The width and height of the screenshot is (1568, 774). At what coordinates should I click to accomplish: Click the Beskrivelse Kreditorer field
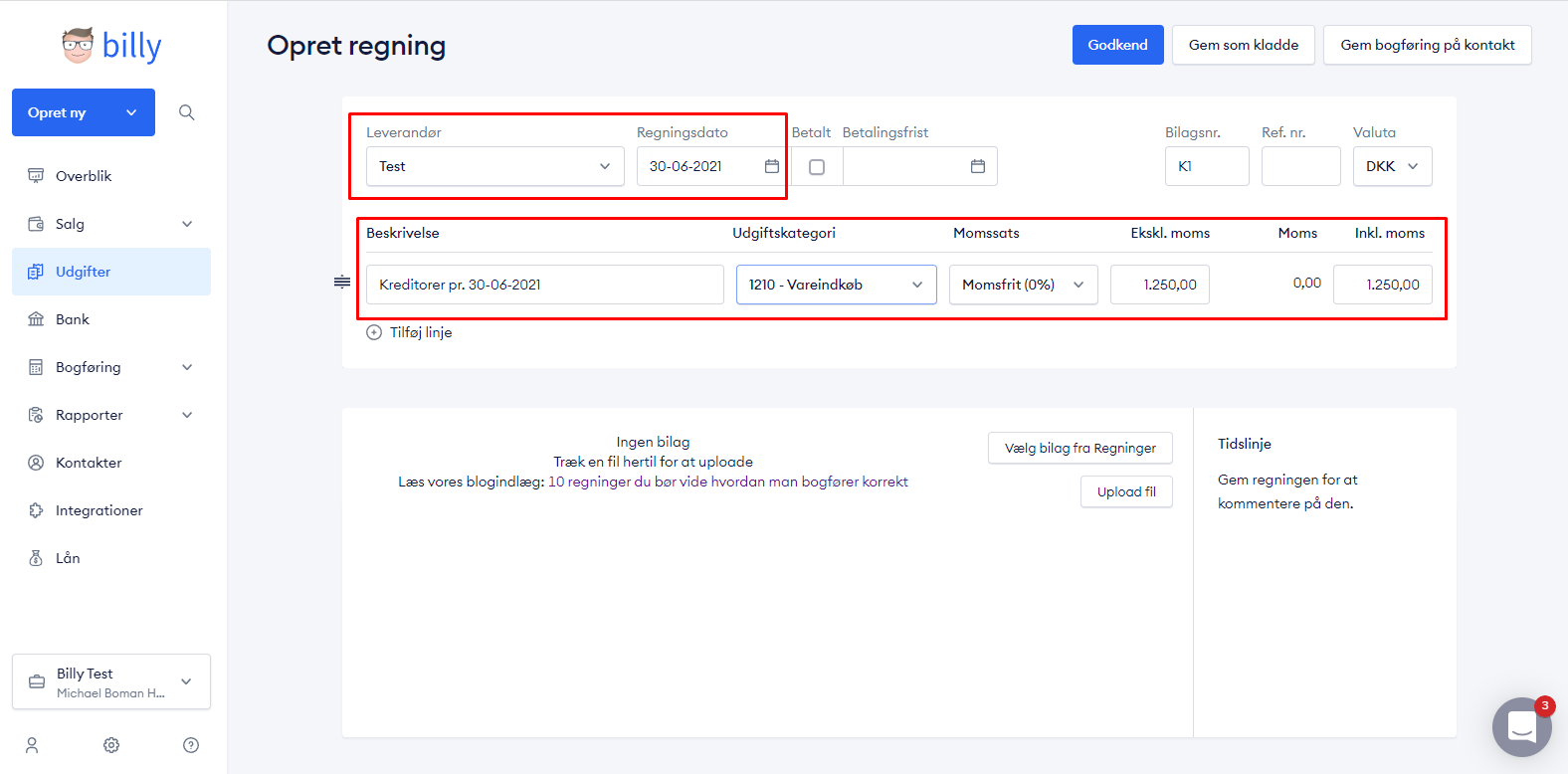tap(545, 285)
